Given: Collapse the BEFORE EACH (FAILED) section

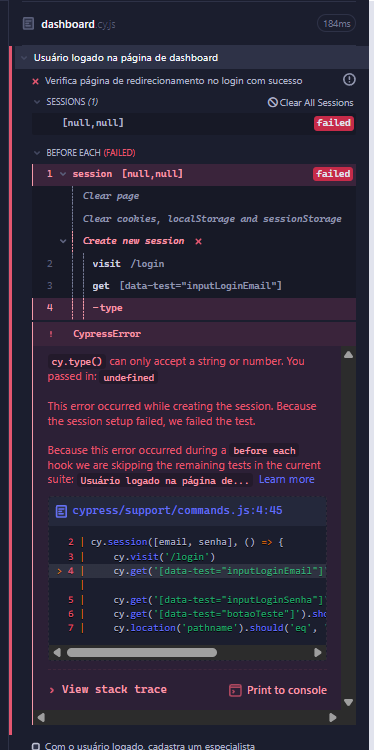Looking at the screenshot, I should [x=37, y=153].
